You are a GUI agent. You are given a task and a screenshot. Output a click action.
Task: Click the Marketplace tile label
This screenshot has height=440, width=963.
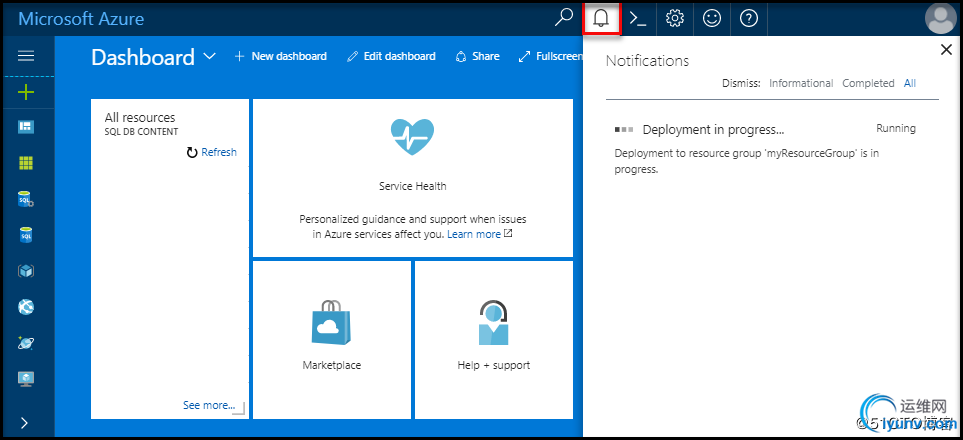(332, 365)
